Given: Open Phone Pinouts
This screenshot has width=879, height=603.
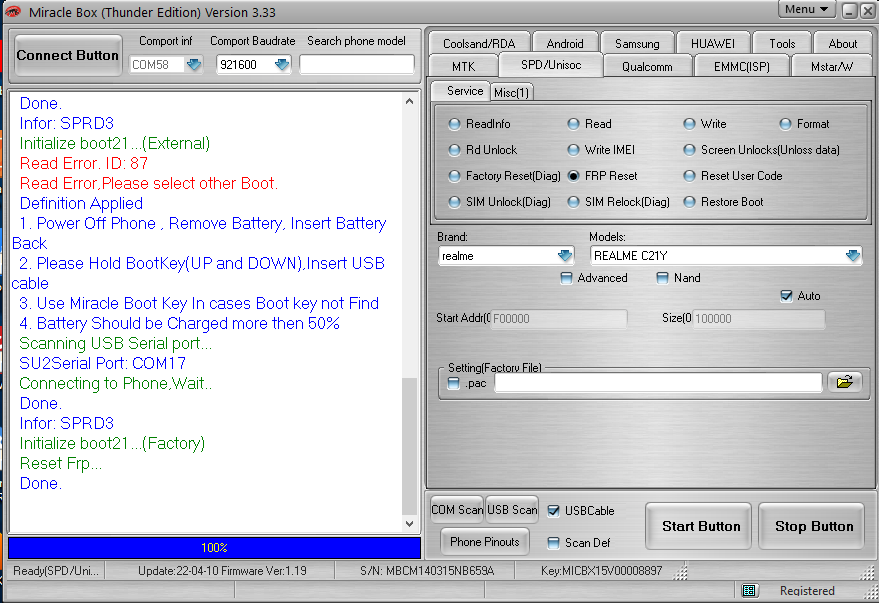Looking at the screenshot, I should (484, 541).
